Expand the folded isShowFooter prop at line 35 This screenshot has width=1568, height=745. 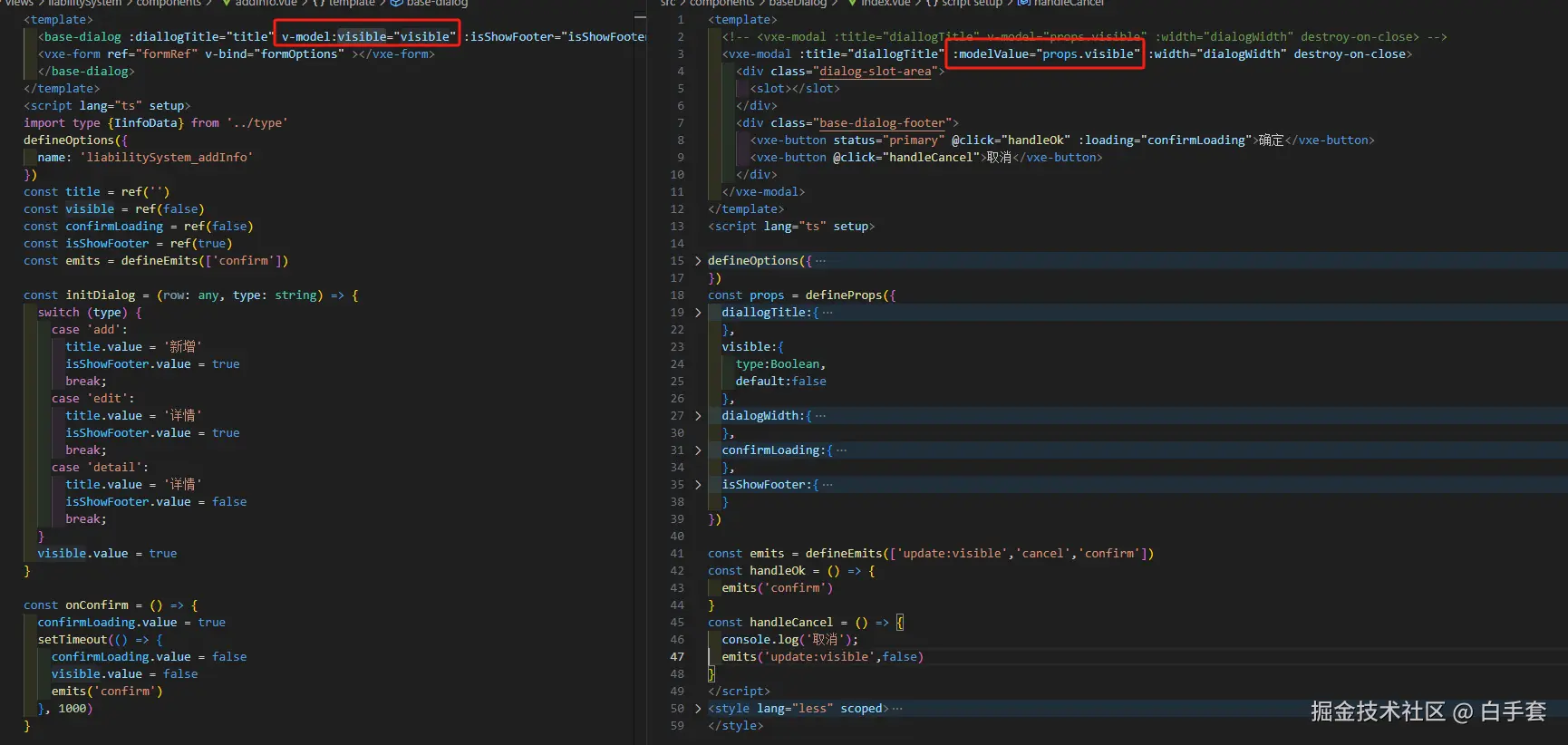(698, 485)
